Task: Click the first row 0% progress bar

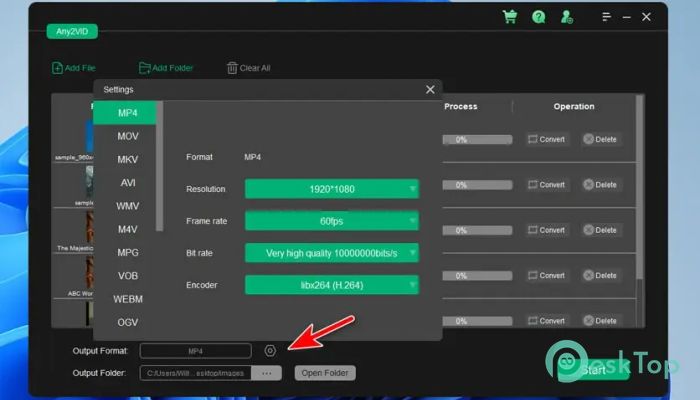Action: pos(477,140)
